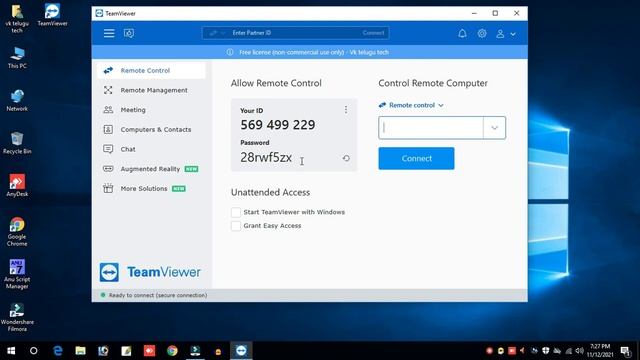This screenshot has width=640, height=360.
Task: Open Microsoft Edge from taskbar
Action: (58, 351)
